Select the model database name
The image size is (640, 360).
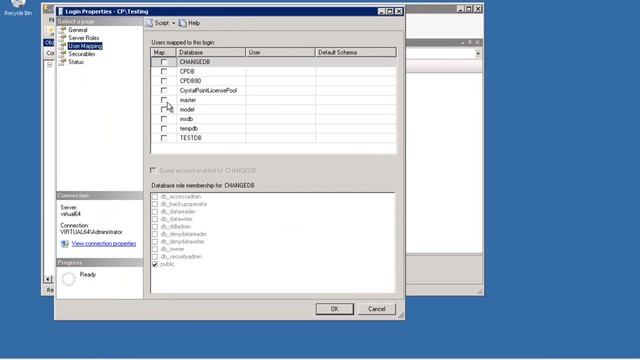tap(187, 109)
